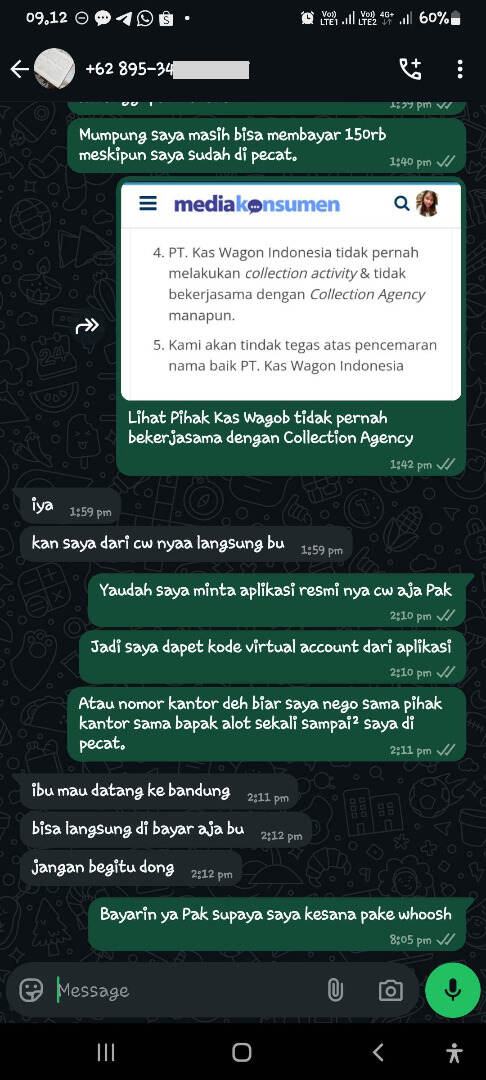Screen dimensions: 486x1080
Task: Select the 'jangan begitu dong' message
Action: [131, 868]
